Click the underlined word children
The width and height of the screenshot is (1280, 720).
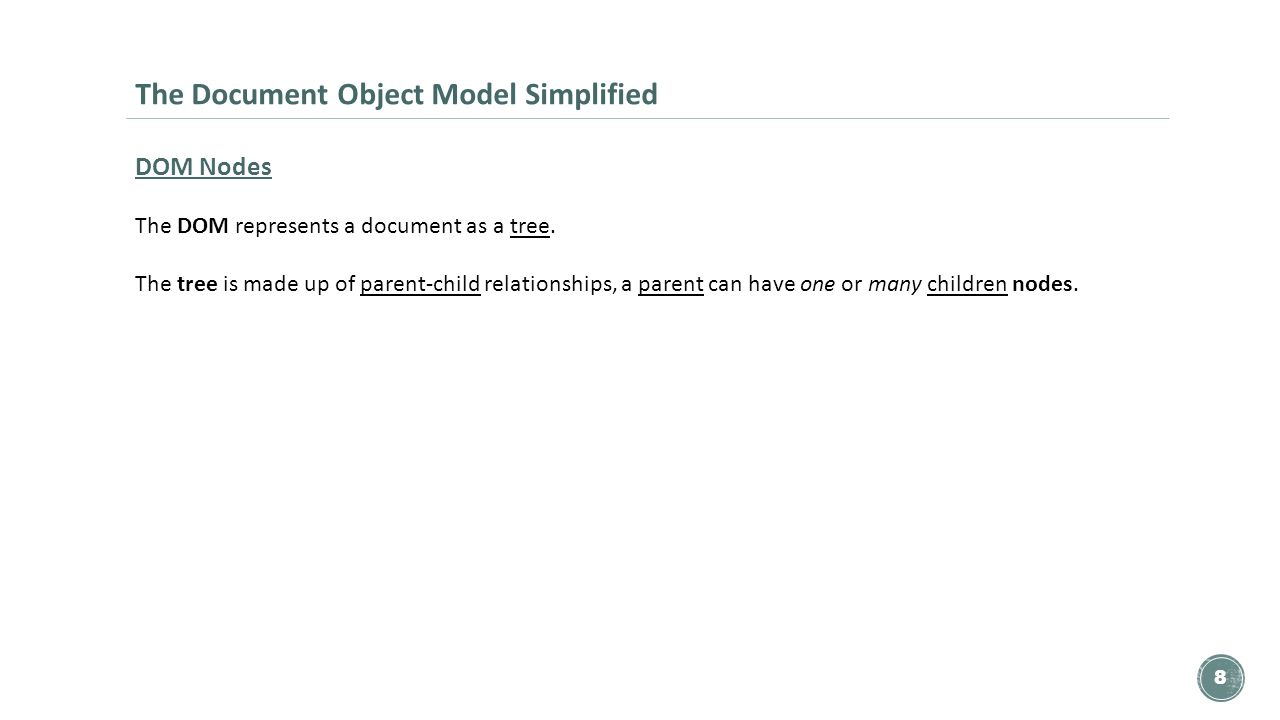(967, 284)
